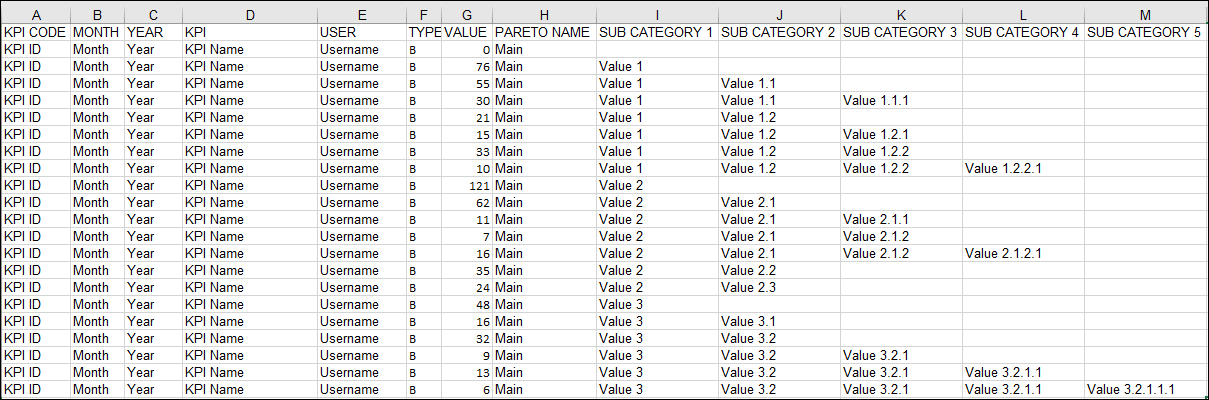Select column A header
The image size is (1209, 400).
[36, 15]
